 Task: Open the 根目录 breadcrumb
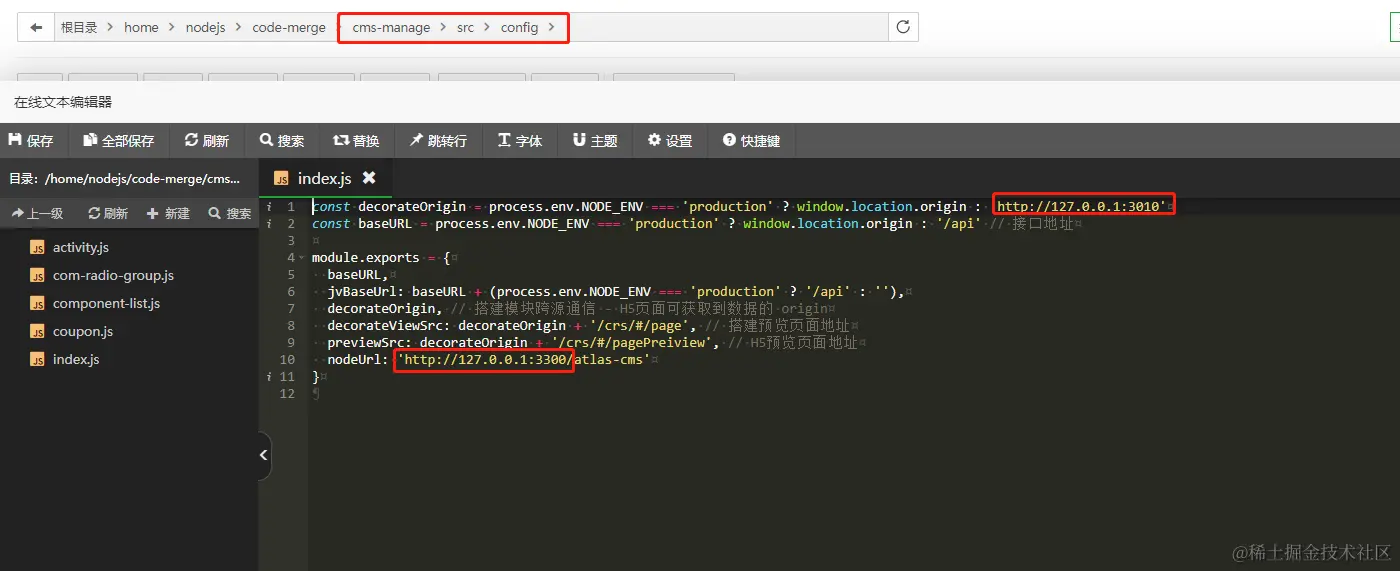tap(79, 27)
